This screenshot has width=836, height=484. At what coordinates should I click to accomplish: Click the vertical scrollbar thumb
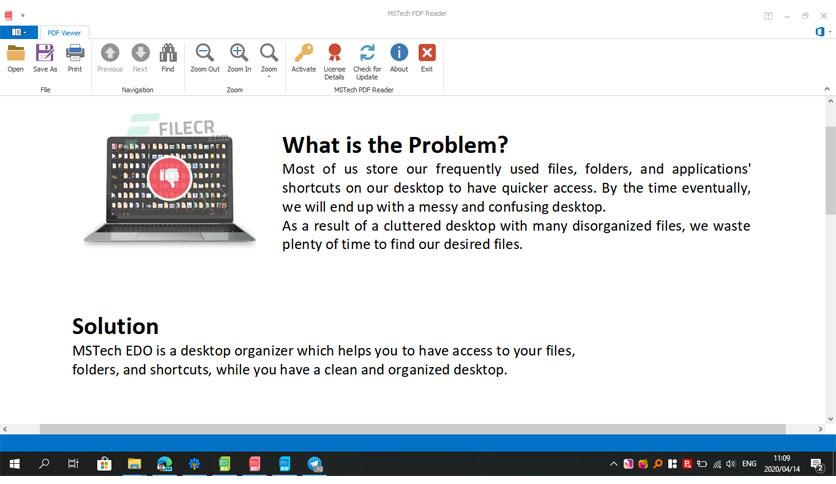click(831, 170)
